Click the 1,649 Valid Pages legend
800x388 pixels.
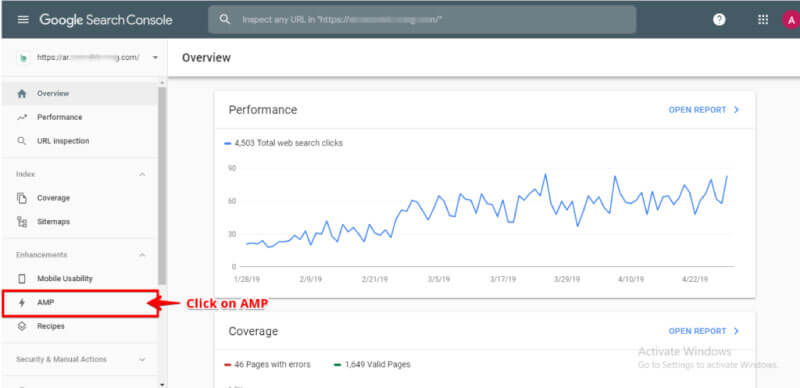372,365
